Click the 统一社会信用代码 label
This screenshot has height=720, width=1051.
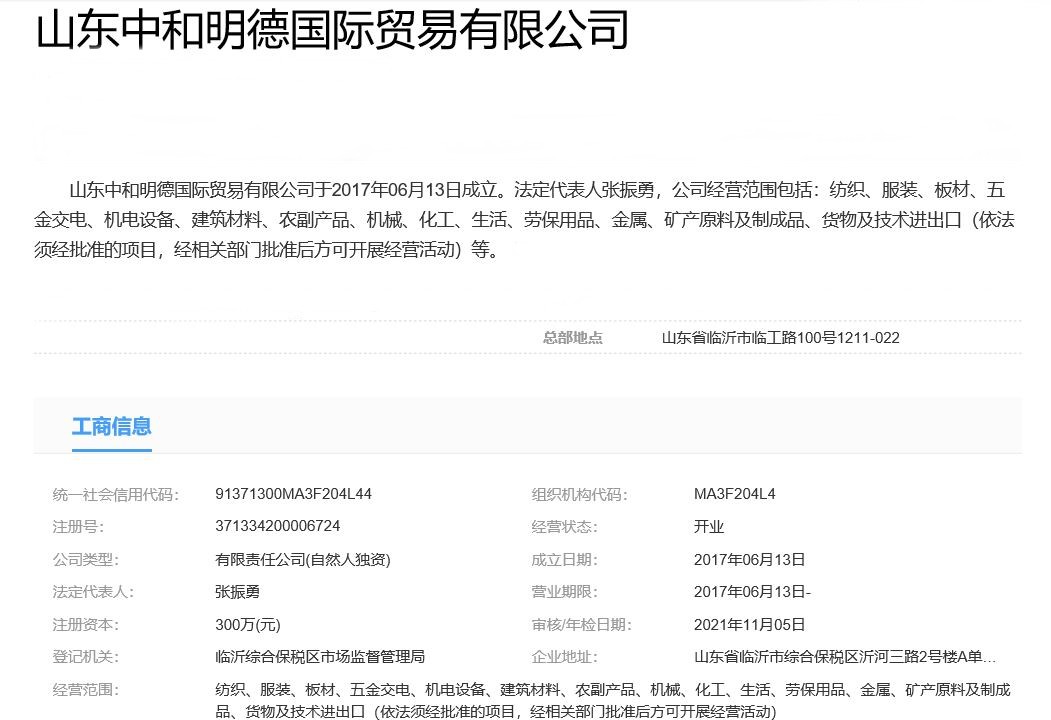115,495
